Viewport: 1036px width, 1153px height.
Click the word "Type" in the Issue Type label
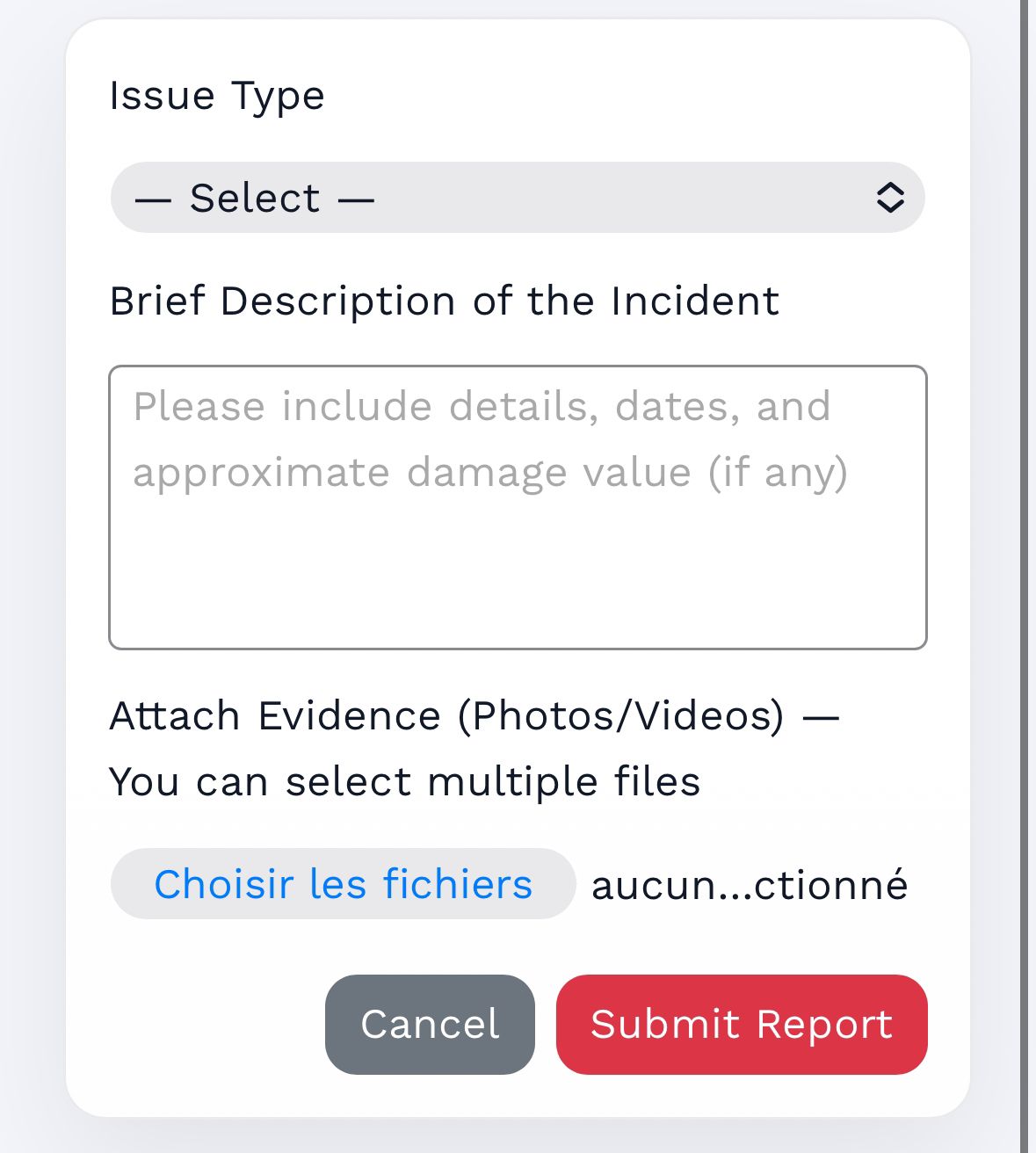(278, 96)
